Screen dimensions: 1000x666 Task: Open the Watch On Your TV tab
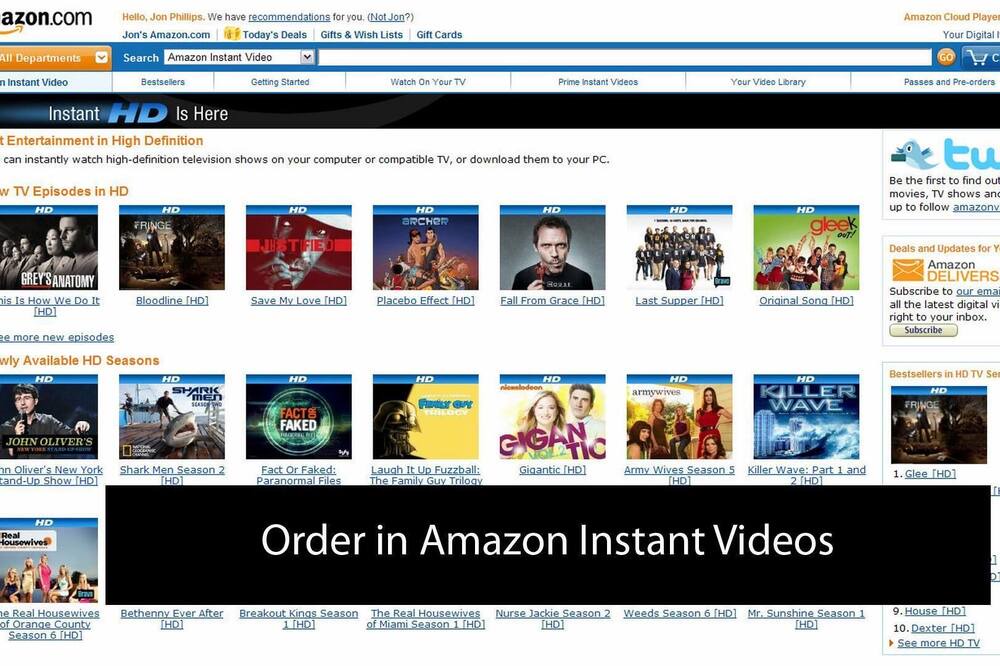tap(428, 82)
